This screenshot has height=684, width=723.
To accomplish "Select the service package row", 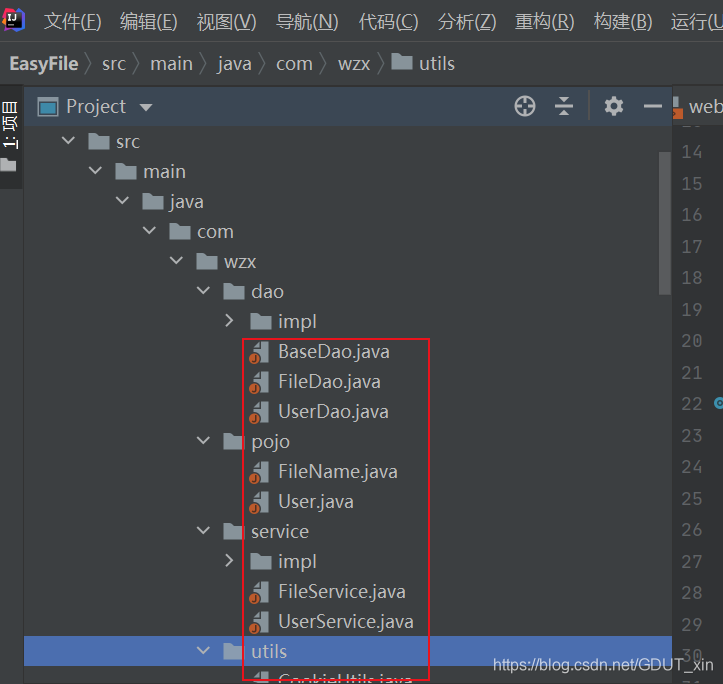I will (348, 532).
